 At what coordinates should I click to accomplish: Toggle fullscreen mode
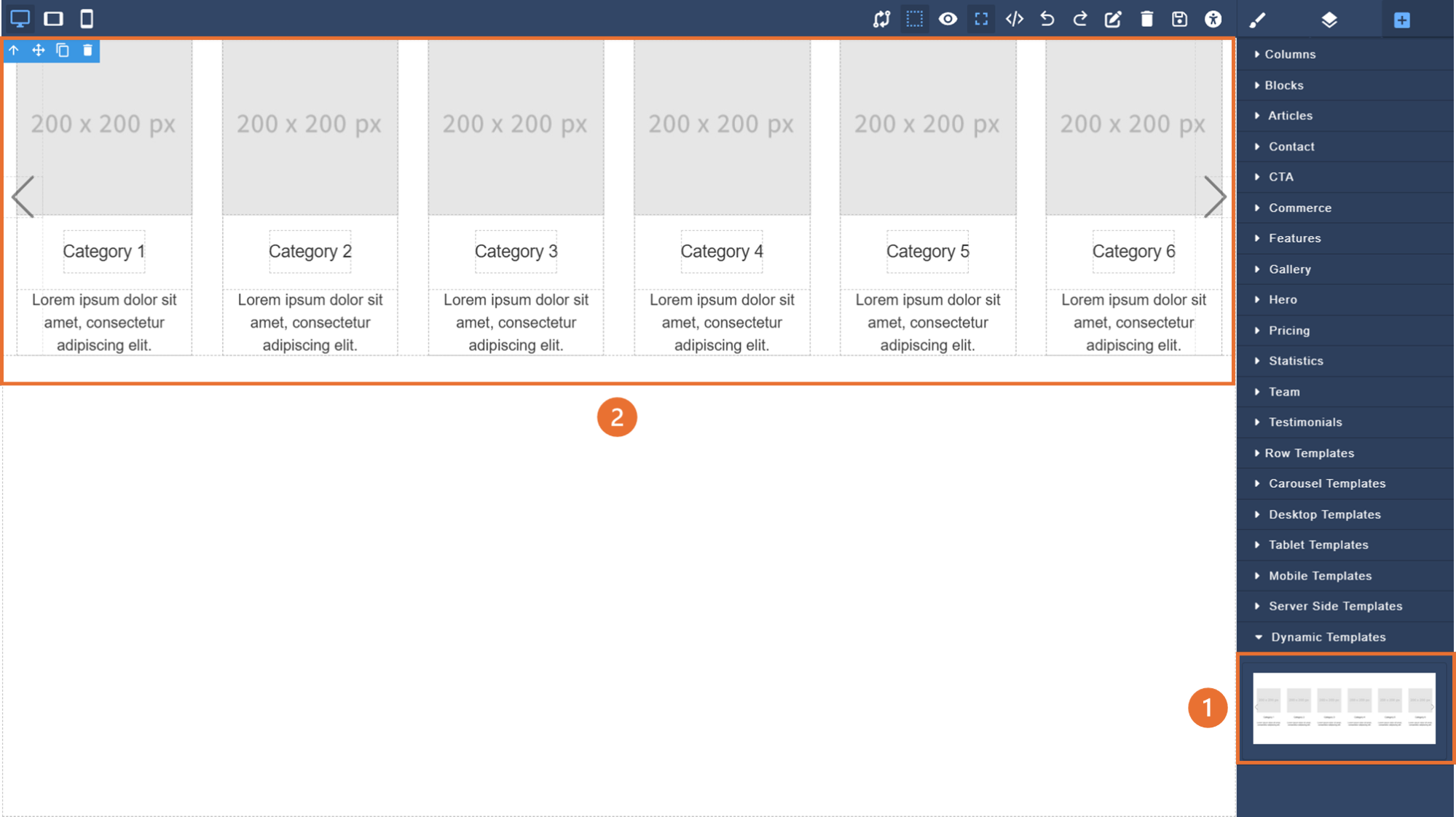click(981, 19)
